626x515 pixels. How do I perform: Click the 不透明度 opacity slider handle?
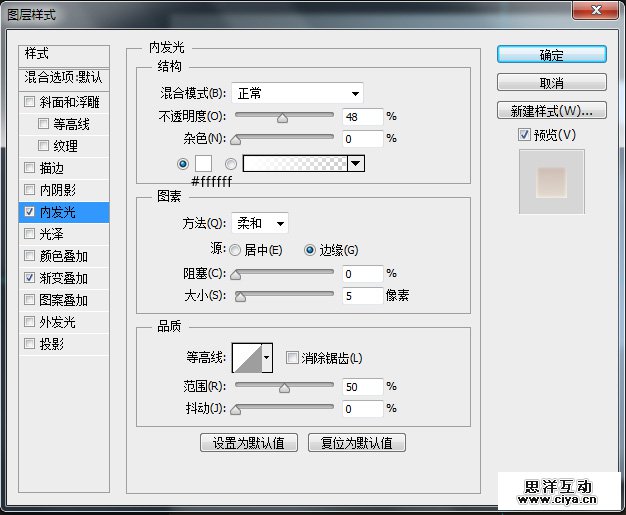pos(282,118)
